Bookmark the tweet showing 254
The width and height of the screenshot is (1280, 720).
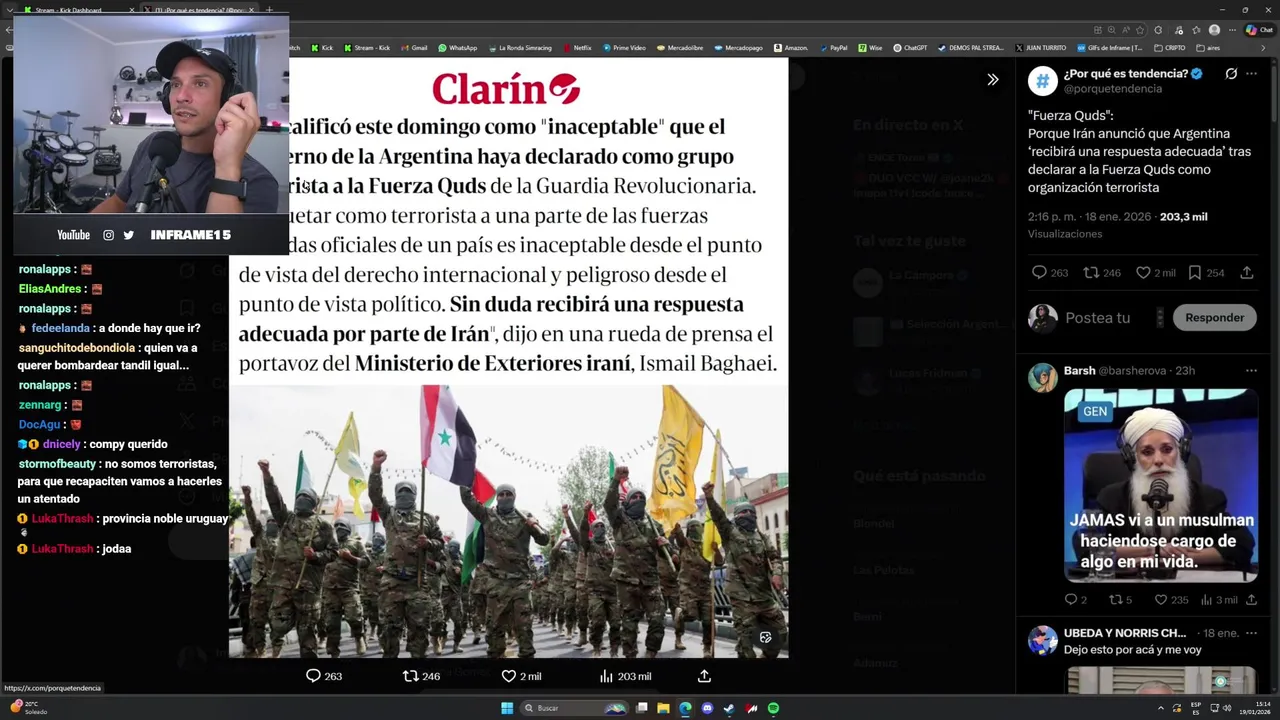(1194, 273)
